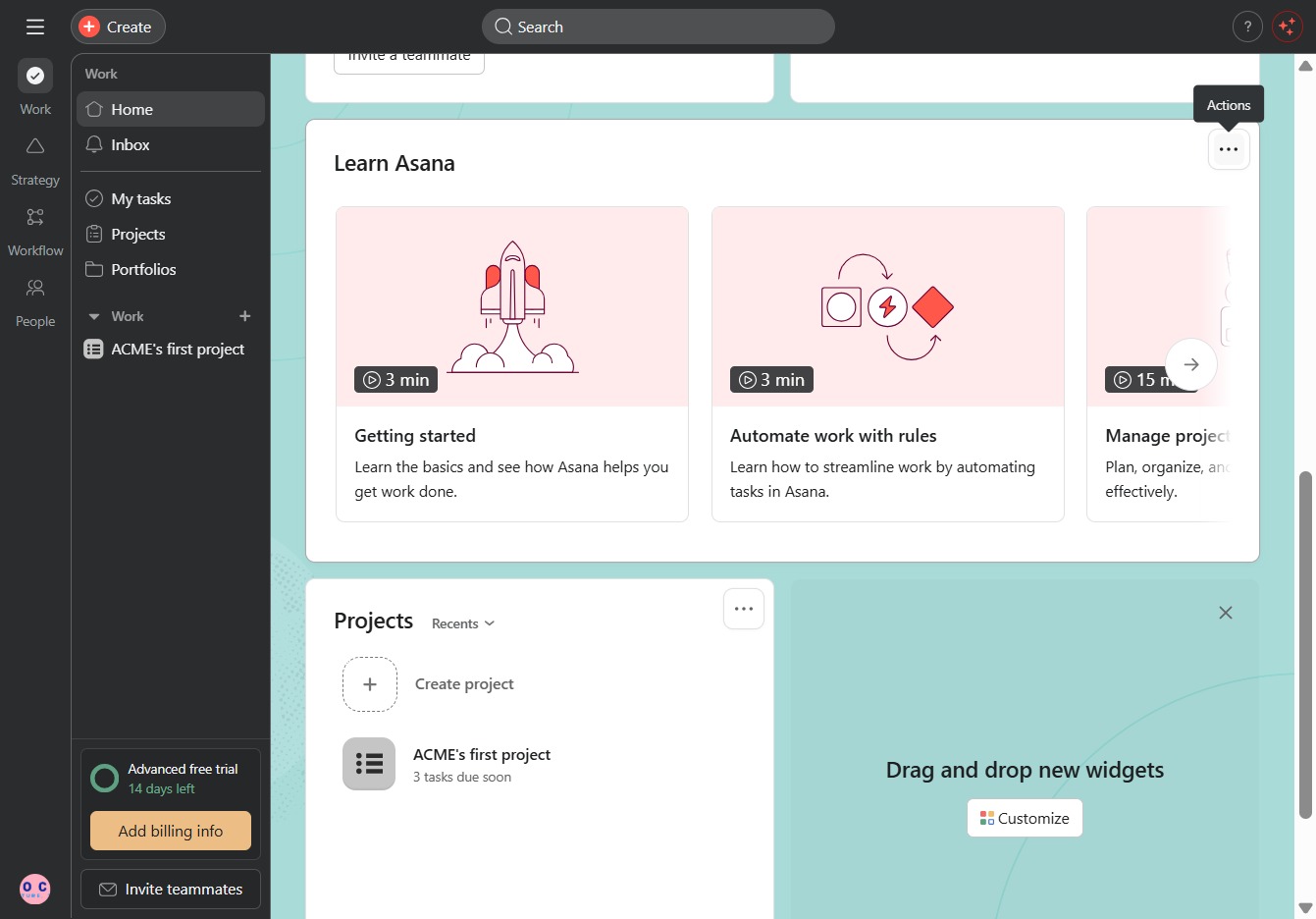Screen dimensions: 1316x919
Task: Open the Automate work with rules thumbnail
Action: [x=888, y=306]
